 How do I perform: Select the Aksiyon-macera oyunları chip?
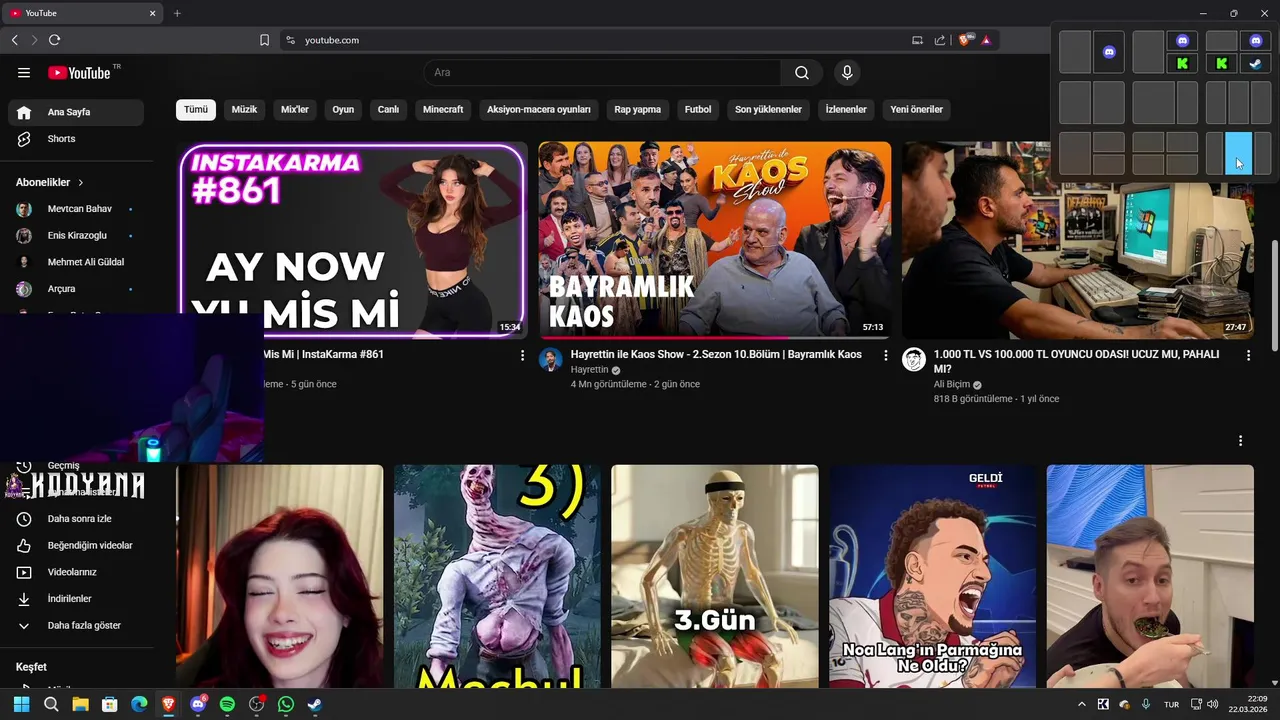(x=539, y=109)
